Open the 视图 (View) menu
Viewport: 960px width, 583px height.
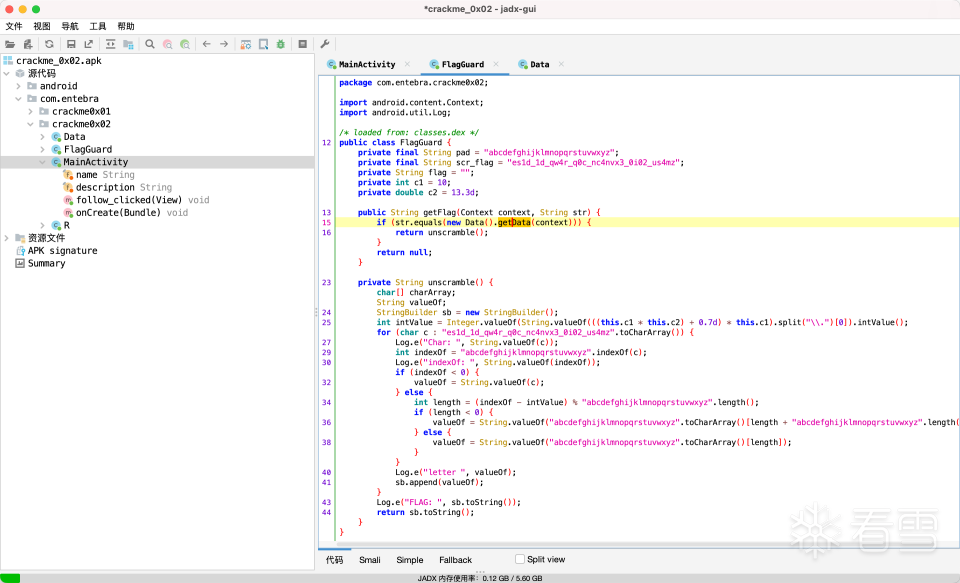tap(42, 26)
